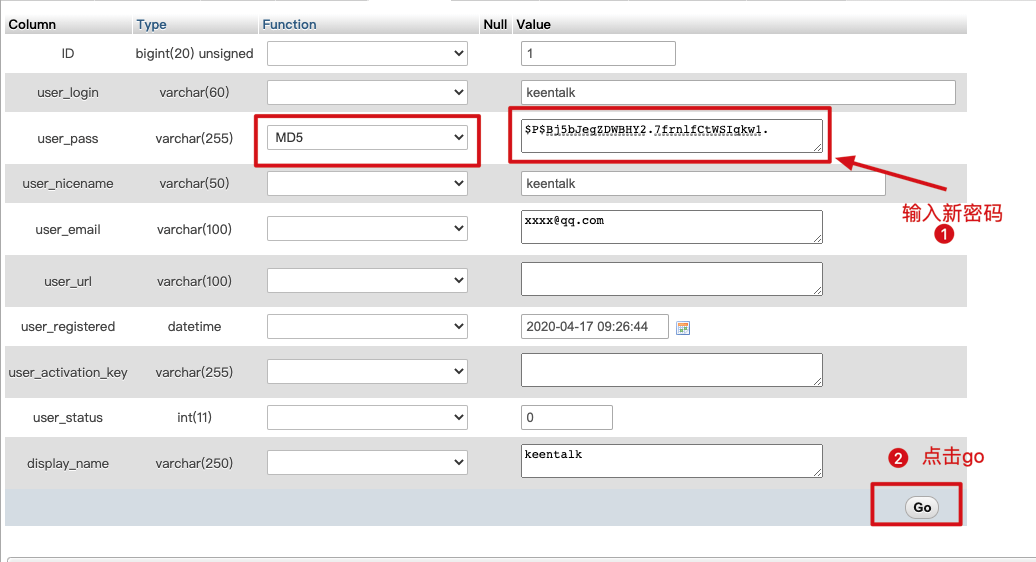Open Function dropdown for user_activation_key
1036x562 pixels.
(367, 371)
